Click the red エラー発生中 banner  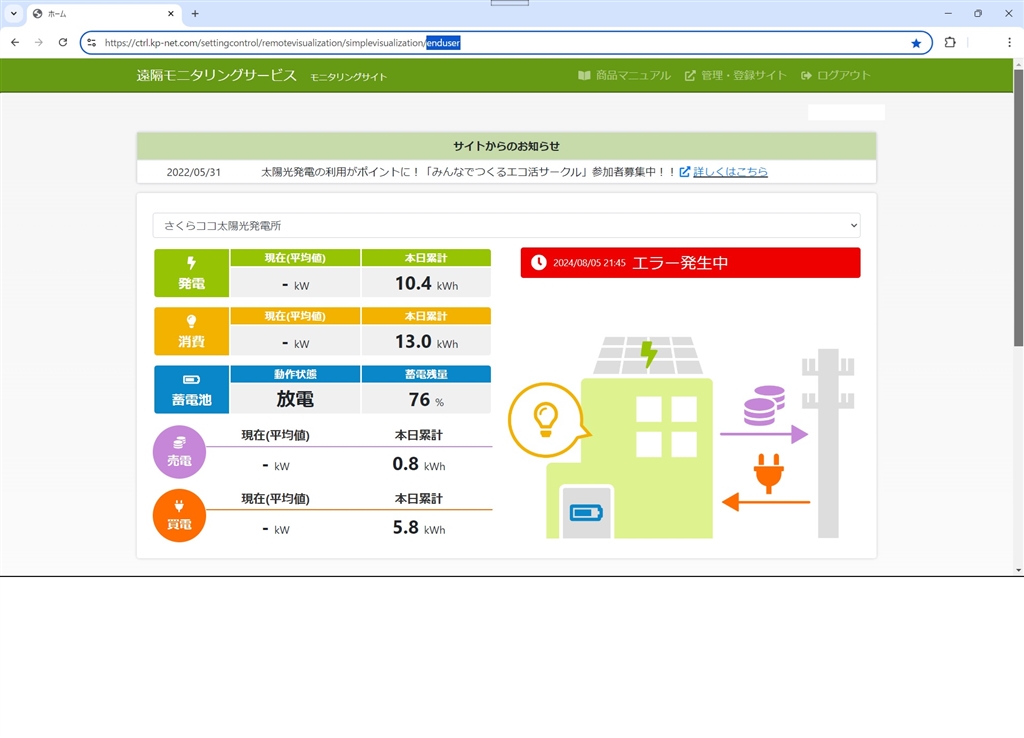coord(690,263)
